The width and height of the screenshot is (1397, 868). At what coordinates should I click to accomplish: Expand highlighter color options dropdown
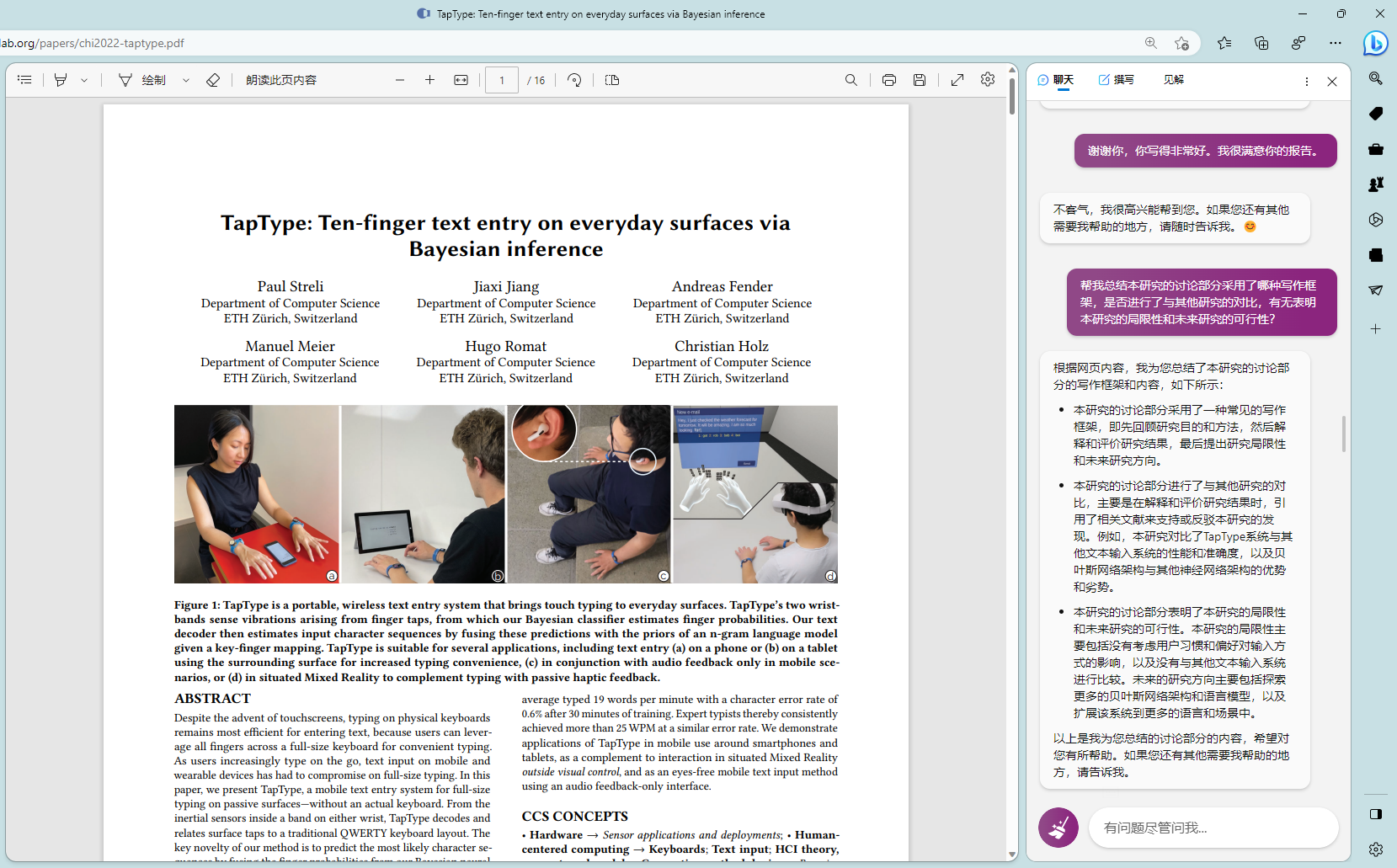coord(84,80)
